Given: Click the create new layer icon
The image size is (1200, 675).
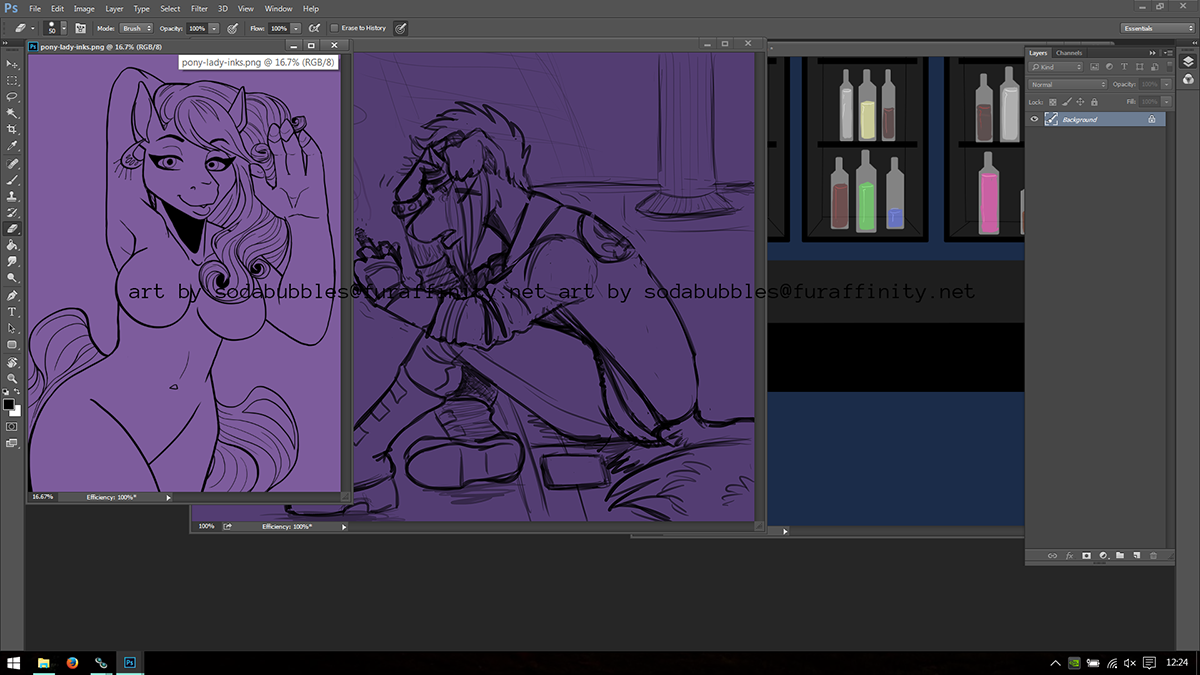Looking at the screenshot, I should (1136, 555).
